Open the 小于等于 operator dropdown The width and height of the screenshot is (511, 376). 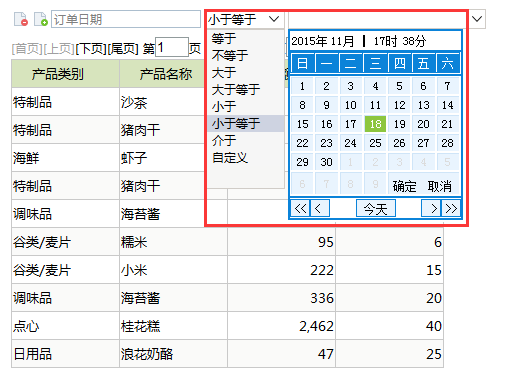tap(245, 19)
